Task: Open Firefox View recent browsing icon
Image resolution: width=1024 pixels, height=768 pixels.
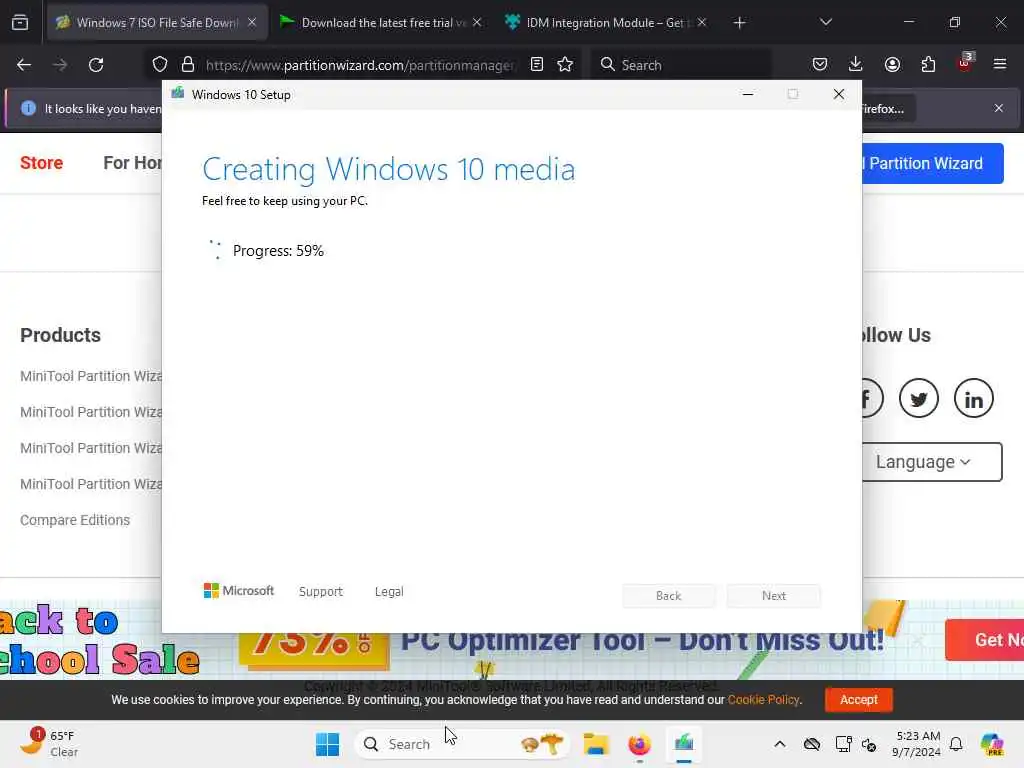Action: pos(20,22)
